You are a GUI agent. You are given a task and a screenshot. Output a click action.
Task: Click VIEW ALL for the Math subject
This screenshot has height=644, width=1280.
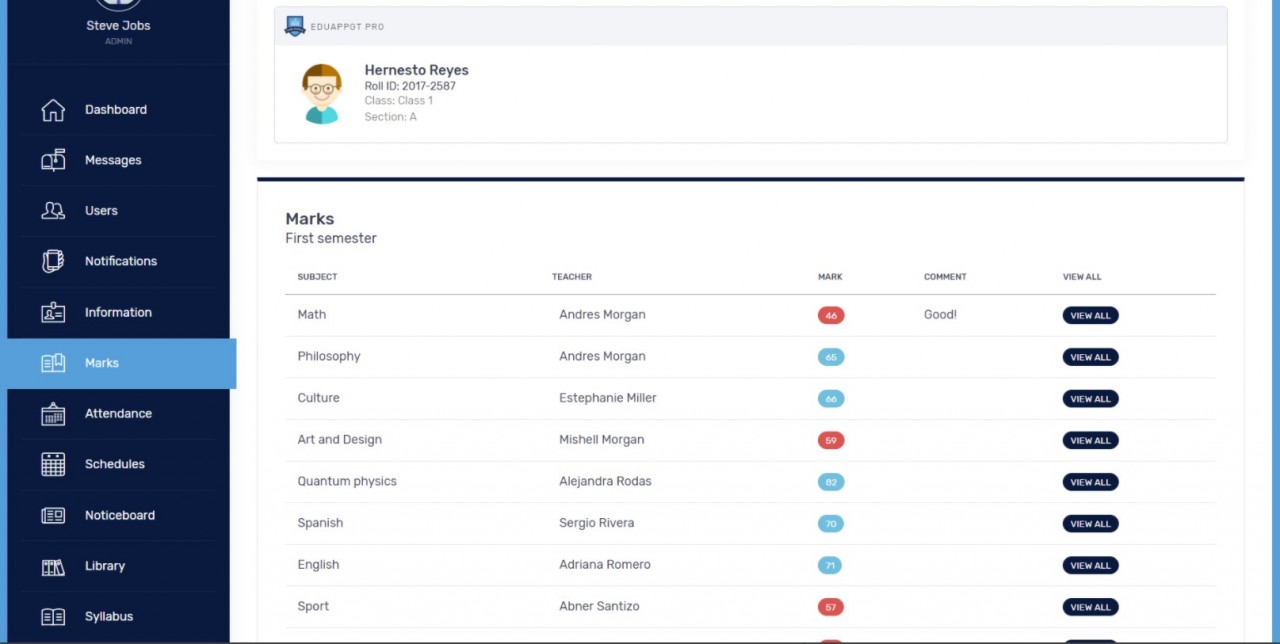click(x=1090, y=315)
